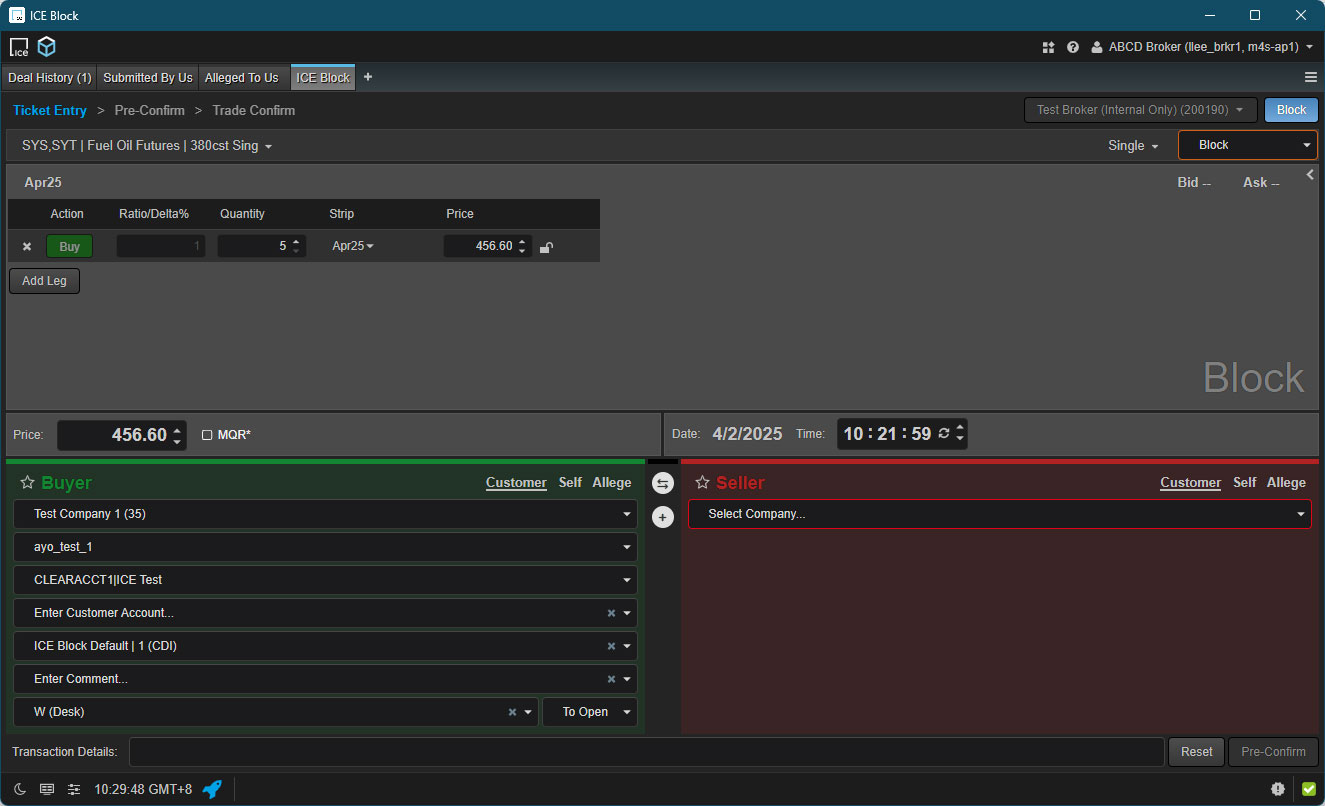The image size is (1325, 806).
Task: Go to Pre-Confirm breadcrumb step
Action: (150, 110)
